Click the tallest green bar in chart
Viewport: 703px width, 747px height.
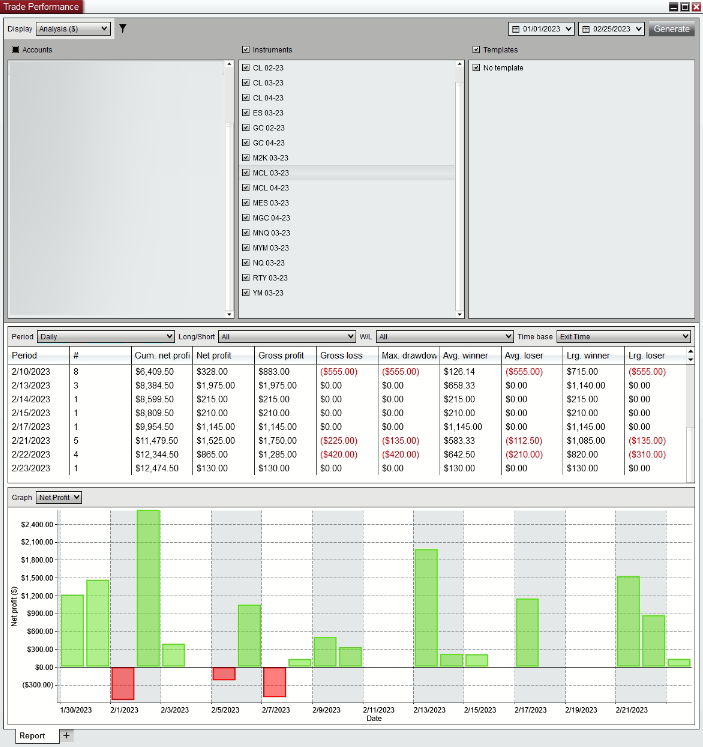[x=148, y=588]
